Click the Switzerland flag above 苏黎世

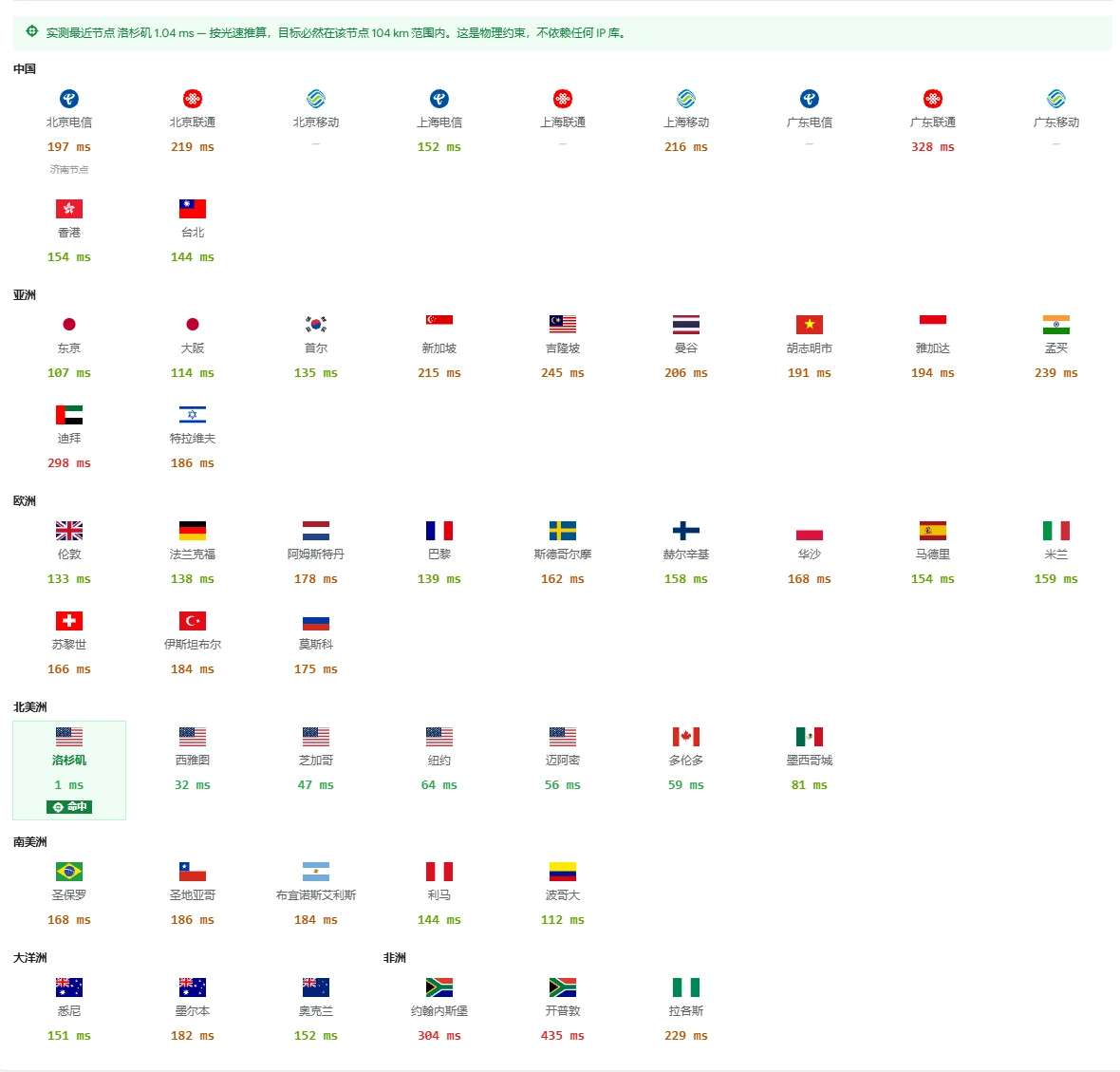tap(69, 620)
